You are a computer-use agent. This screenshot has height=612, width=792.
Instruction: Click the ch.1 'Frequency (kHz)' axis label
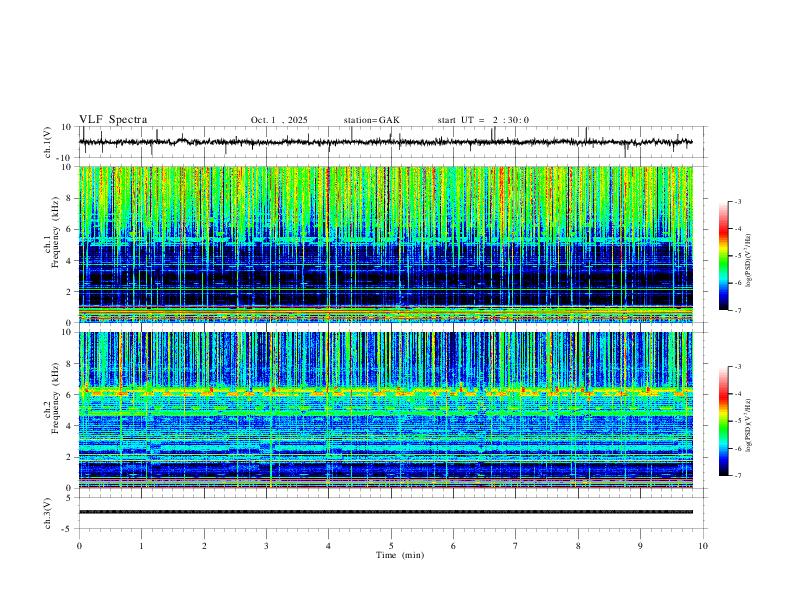click(55, 232)
